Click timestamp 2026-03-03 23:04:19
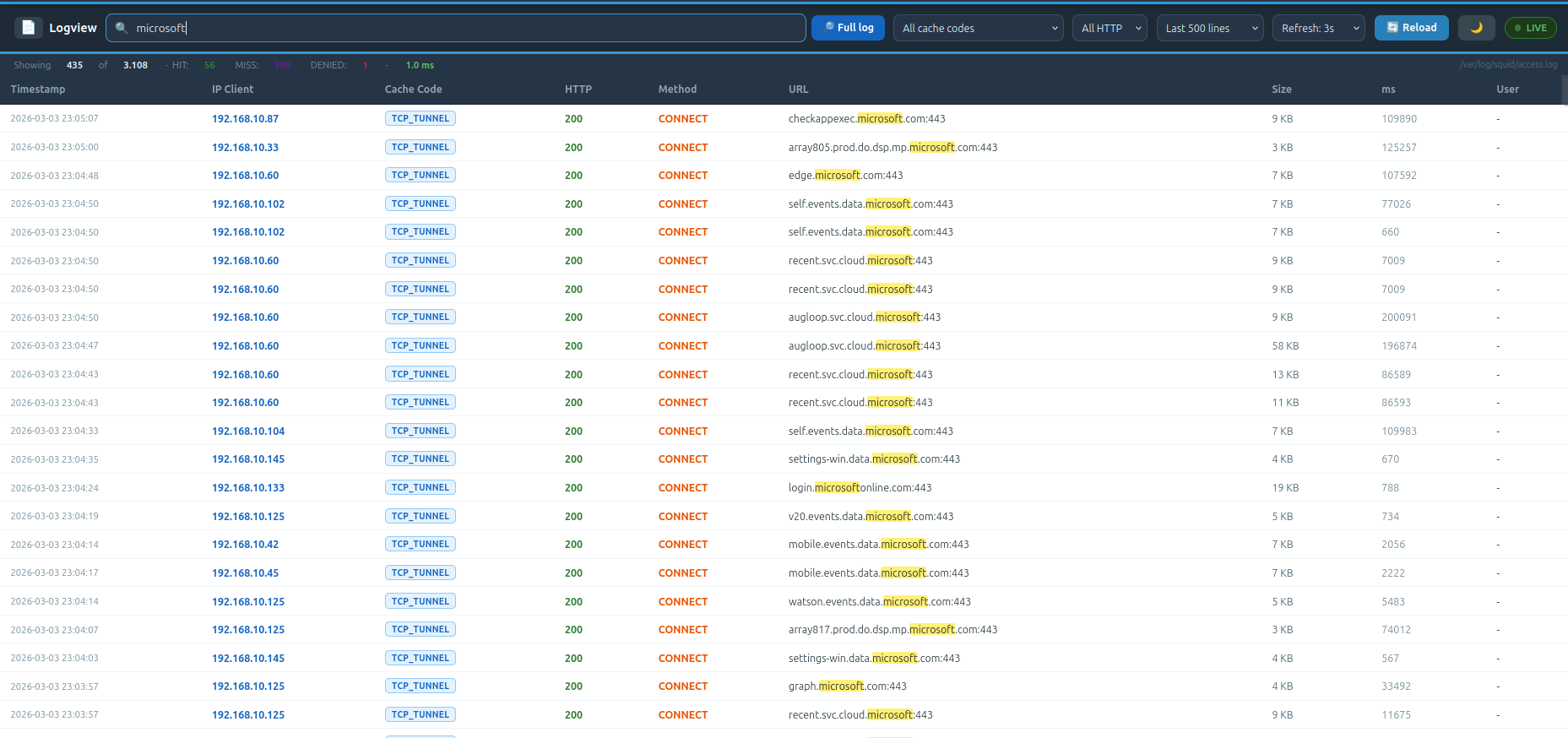 [x=54, y=517]
